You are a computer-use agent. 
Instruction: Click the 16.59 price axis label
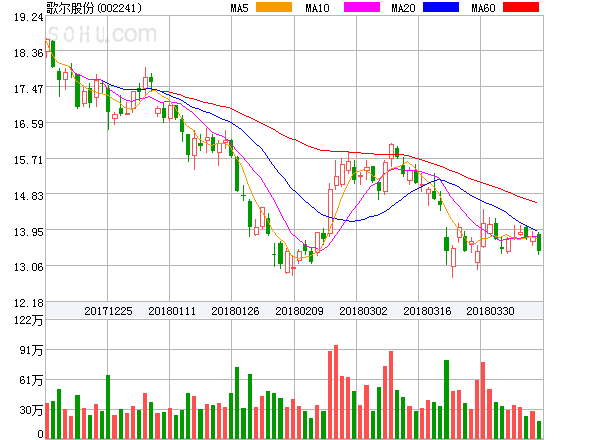29,124
